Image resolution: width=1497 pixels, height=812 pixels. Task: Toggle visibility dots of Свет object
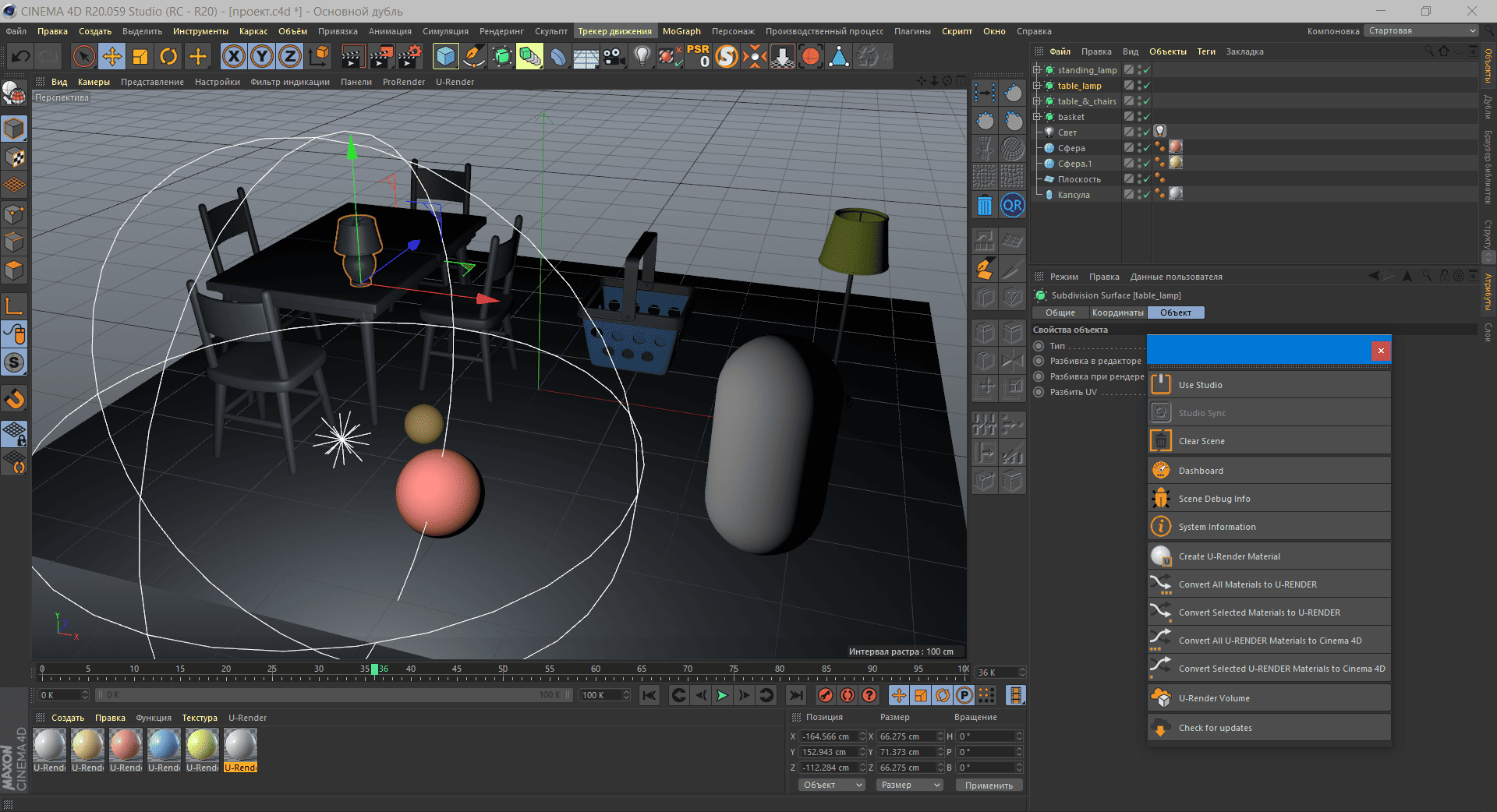(1139, 132)
